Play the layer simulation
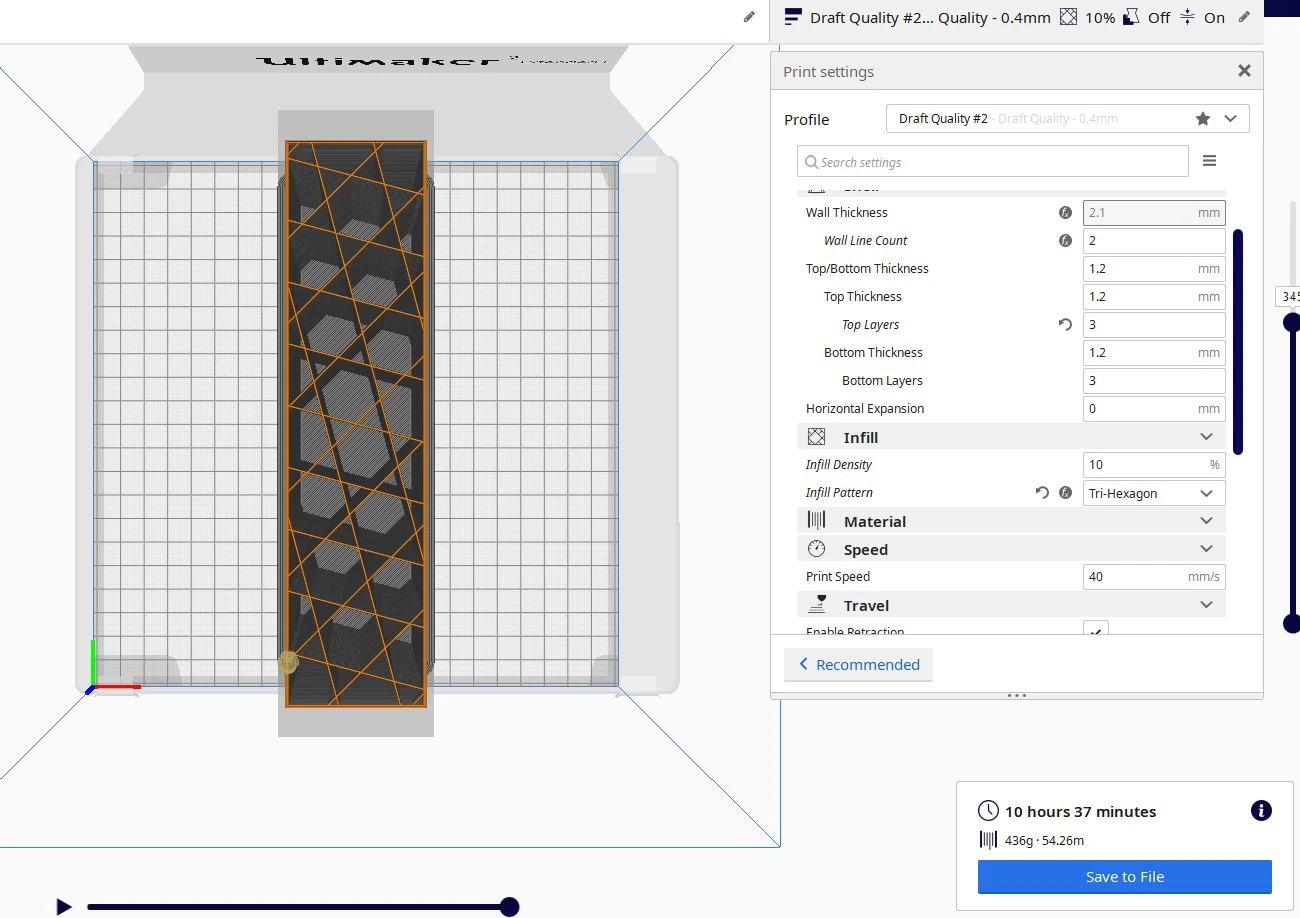This screenshot has width=1300, height=918. coord(64,907)
